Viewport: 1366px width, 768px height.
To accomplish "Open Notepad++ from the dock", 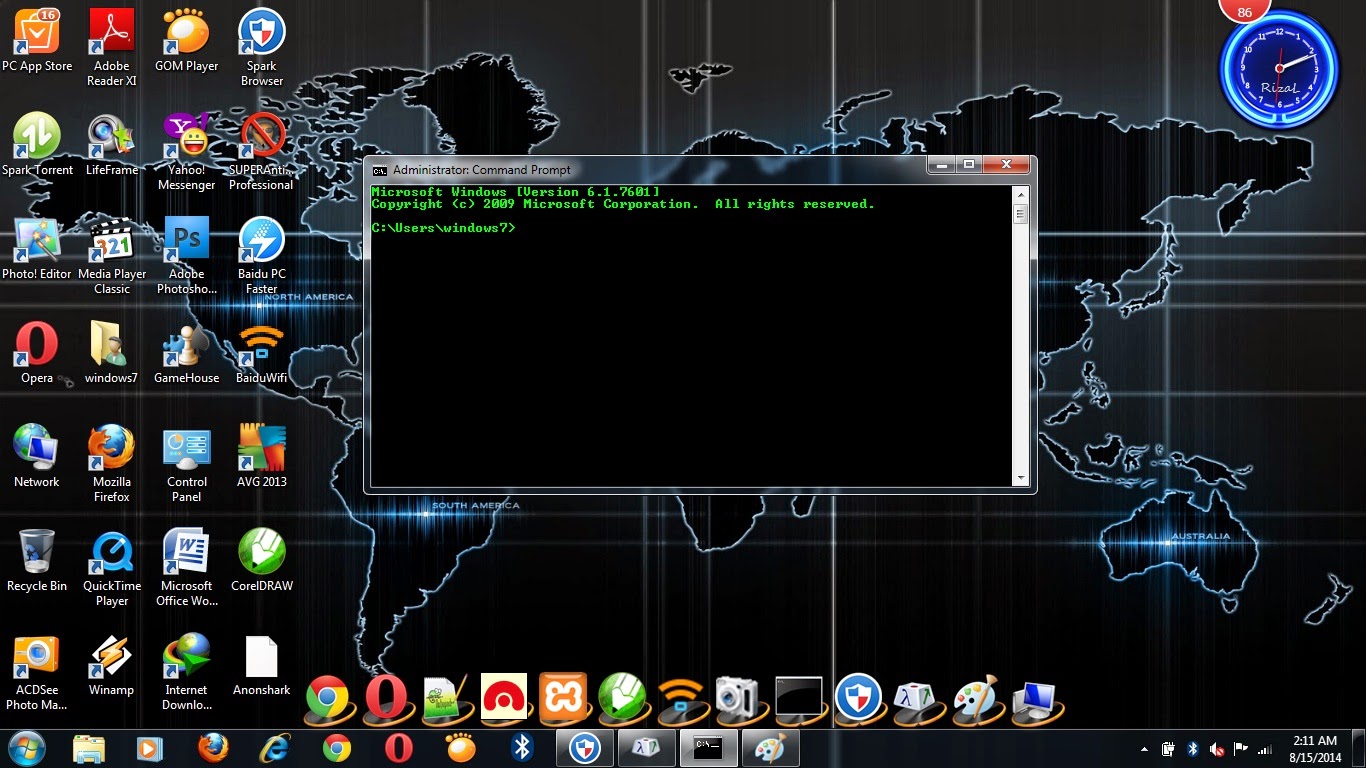I will [446, 698].
